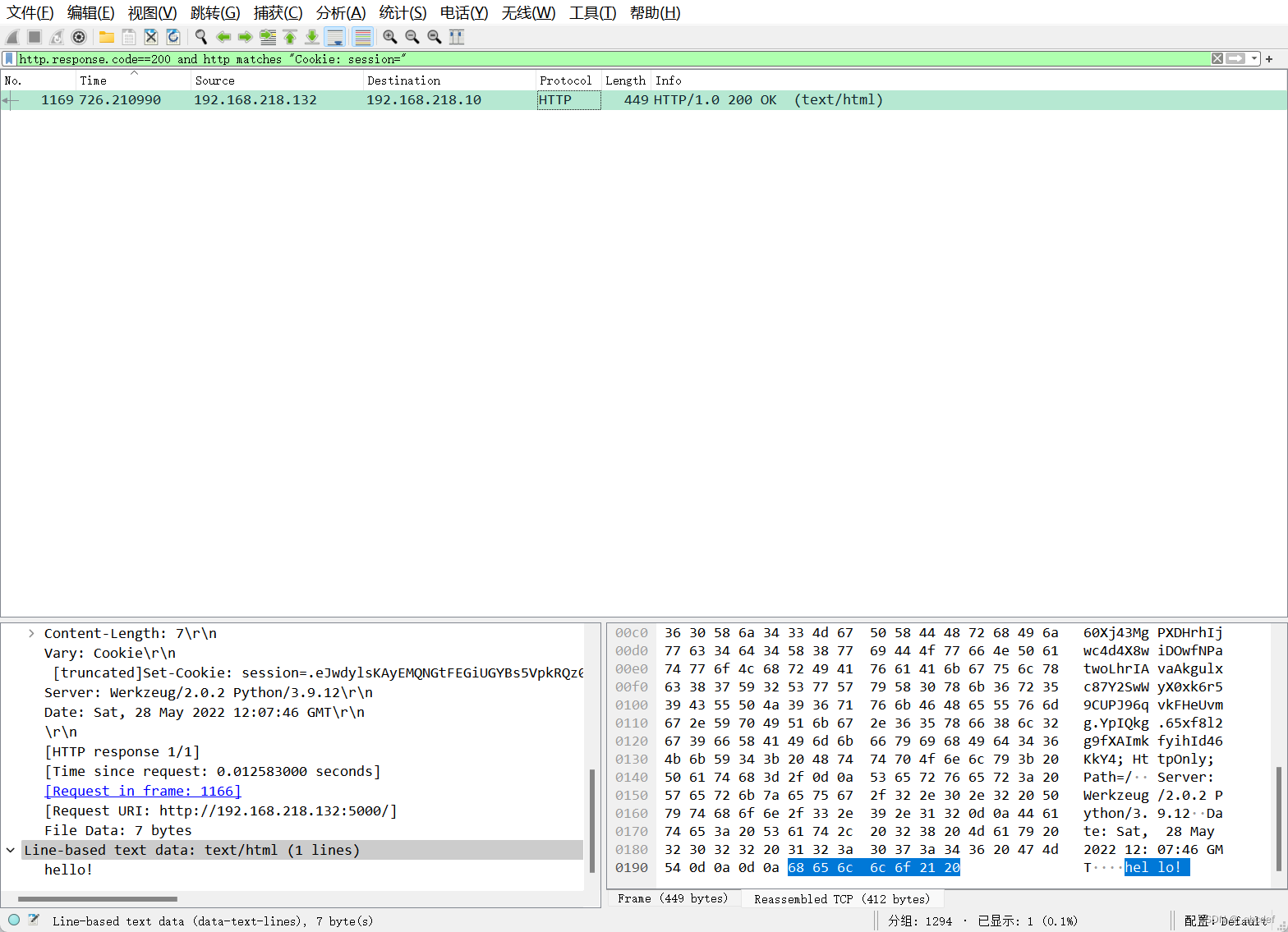The width and height of the screenshot is (1288, 932).
Task: Edit the display filter expression field
Action: pyautogui.click(x=612, y=59)
